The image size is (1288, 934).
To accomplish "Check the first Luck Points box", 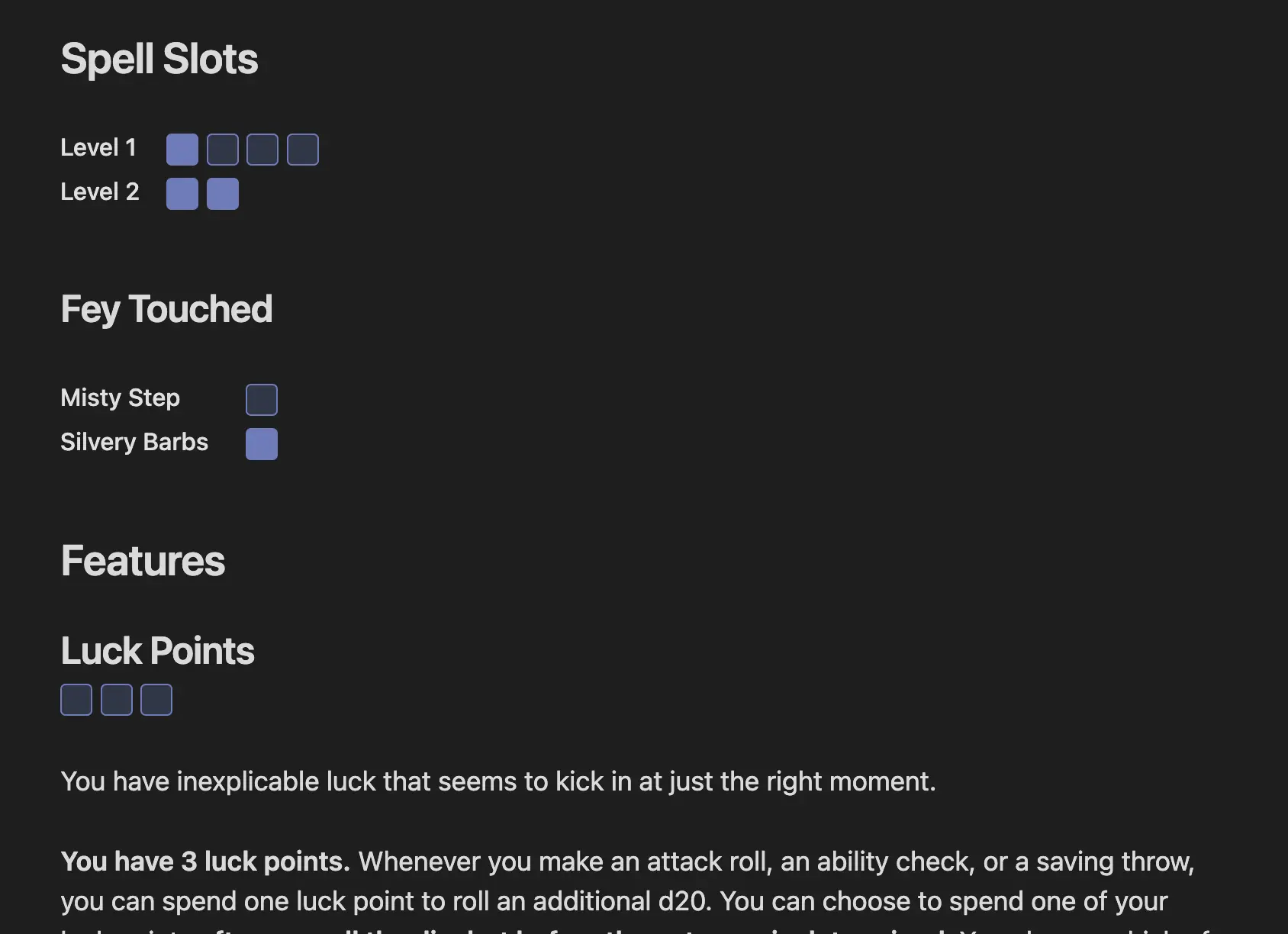I will [x=76, y=700].
